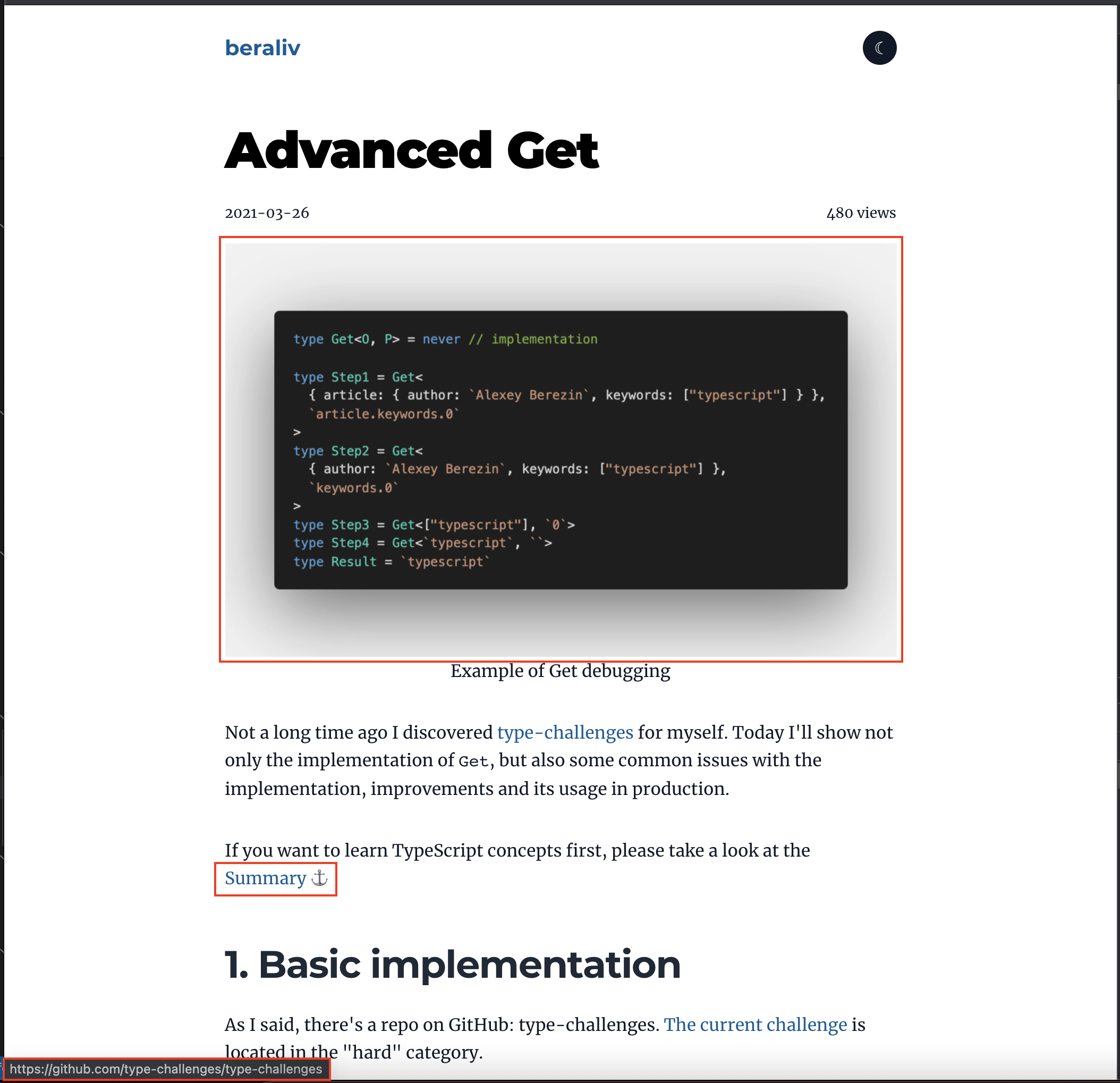The image size is (1120, 1083).
Task: Click the "1. Basic implementation" section heading
Action: click(x=452, y=964)
